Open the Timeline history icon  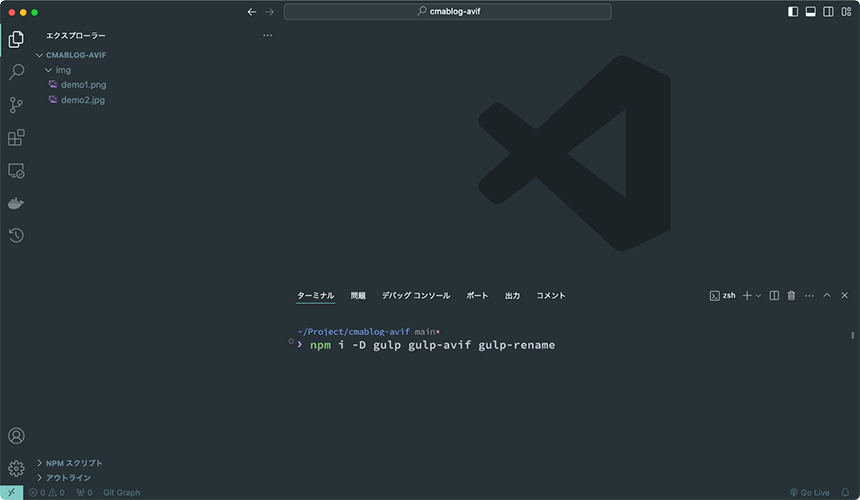click(x=16, y=235)
